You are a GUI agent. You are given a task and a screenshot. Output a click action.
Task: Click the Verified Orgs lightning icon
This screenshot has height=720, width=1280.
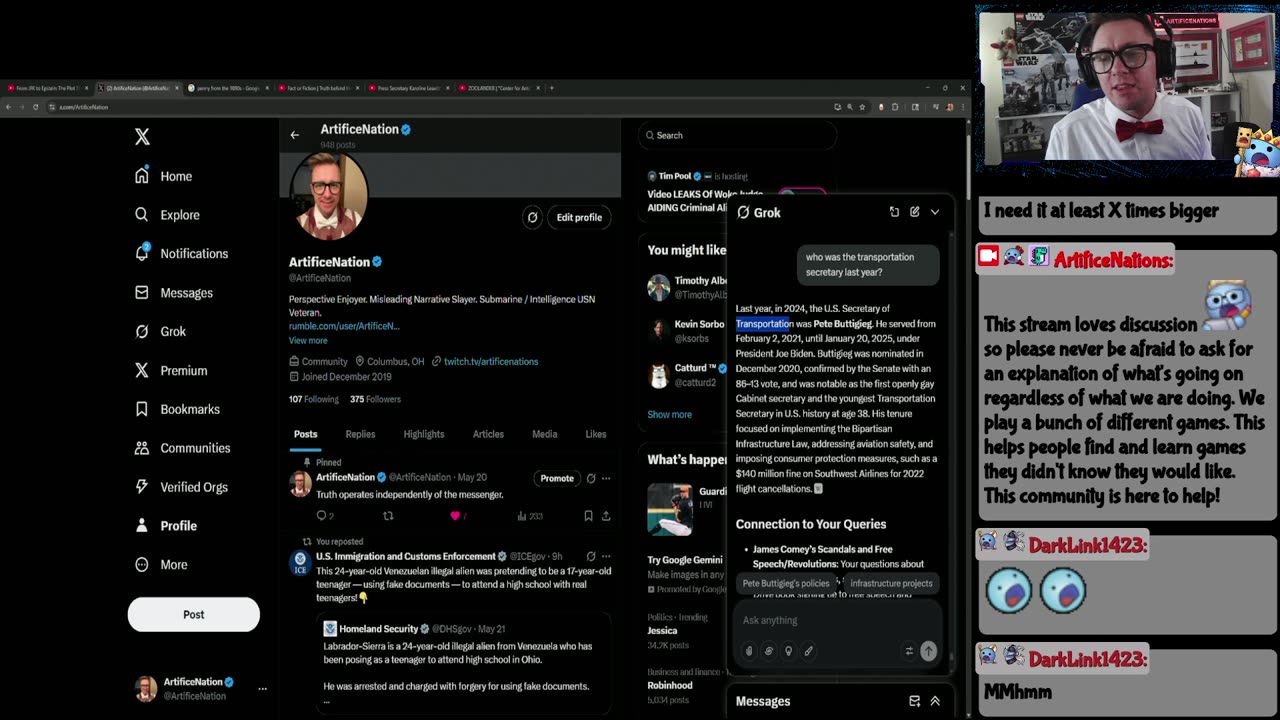(142, 487)
